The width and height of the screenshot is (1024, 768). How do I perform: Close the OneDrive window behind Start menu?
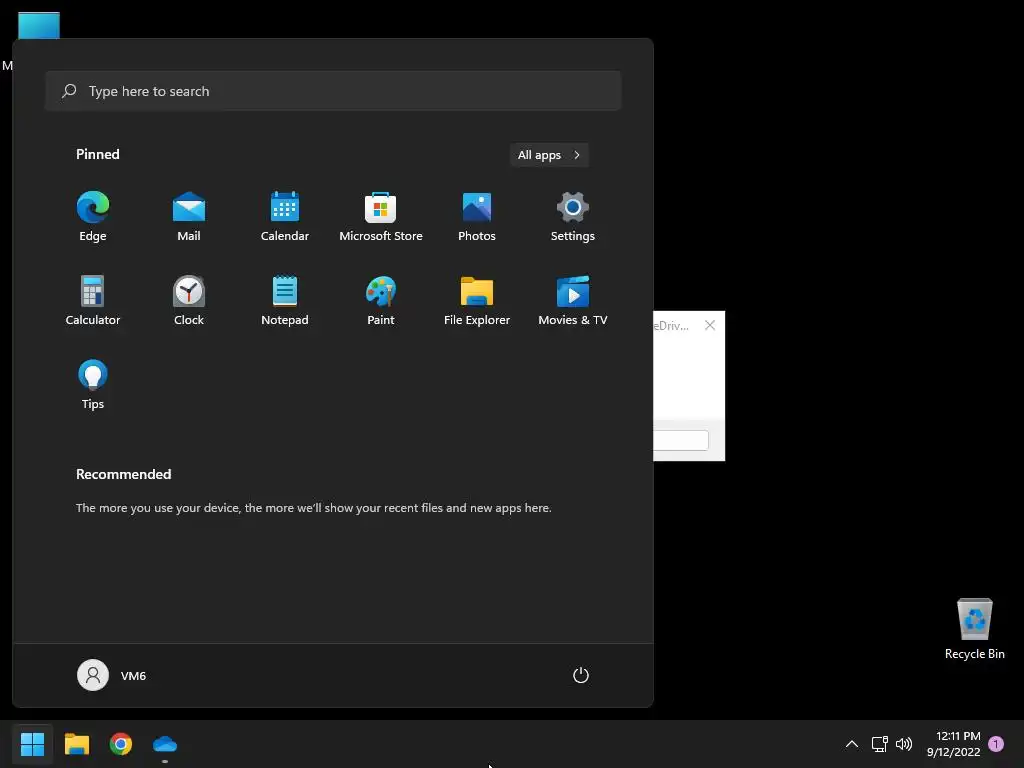click(x=710, y=325)
